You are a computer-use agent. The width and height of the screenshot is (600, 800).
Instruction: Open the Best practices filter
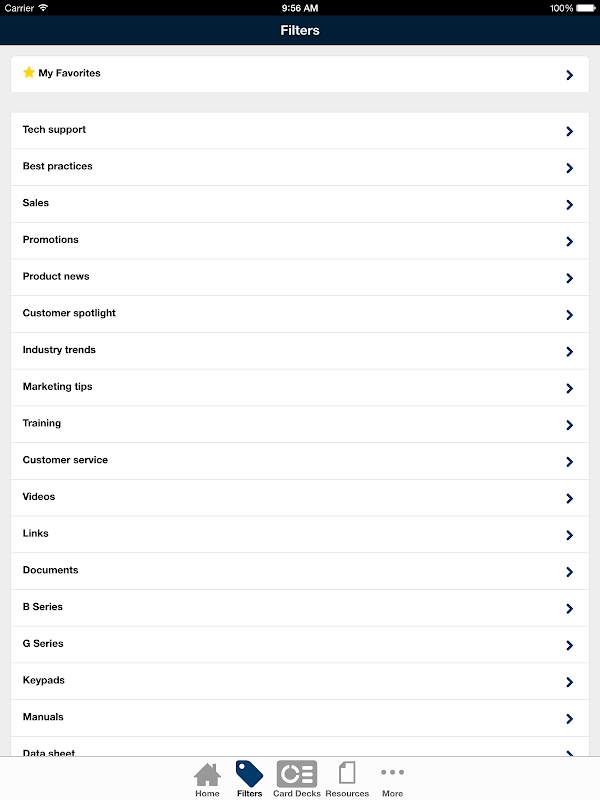300,167
